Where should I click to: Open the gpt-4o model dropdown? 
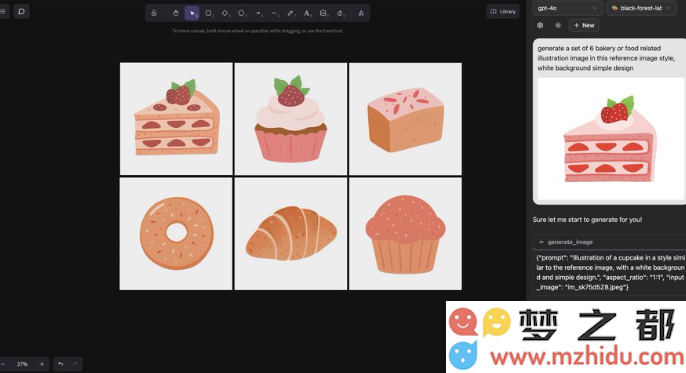pos(567,8)
